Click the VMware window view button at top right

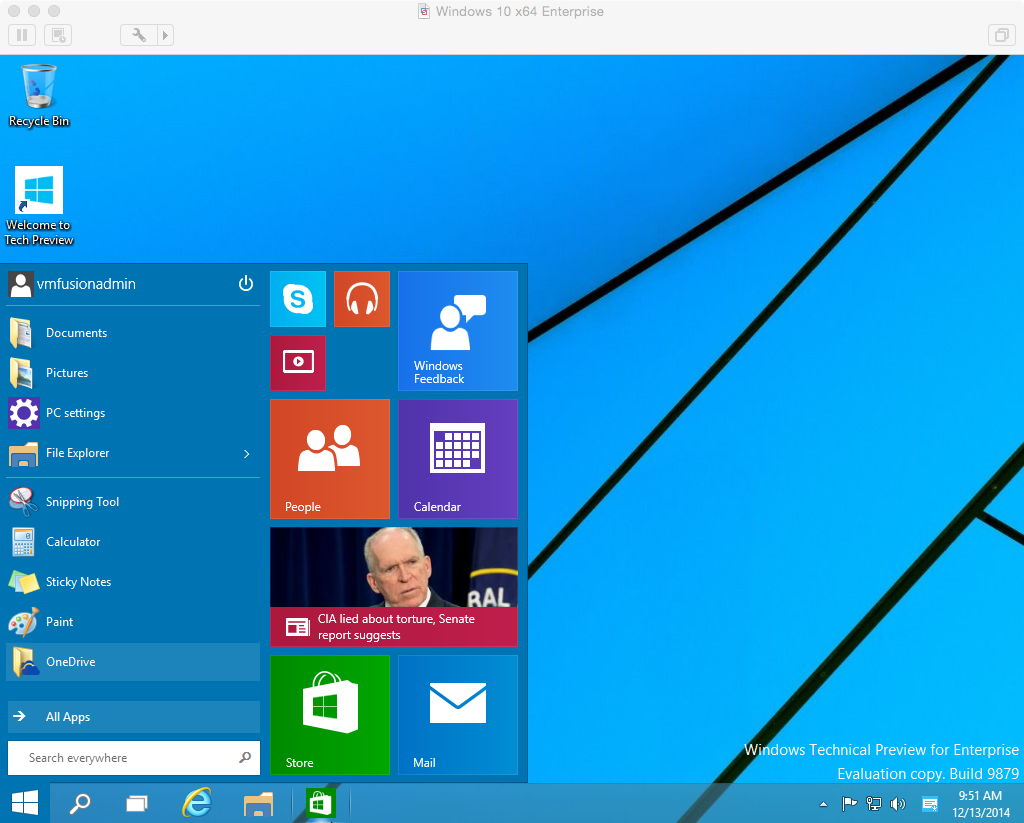tap(1001, 35)
